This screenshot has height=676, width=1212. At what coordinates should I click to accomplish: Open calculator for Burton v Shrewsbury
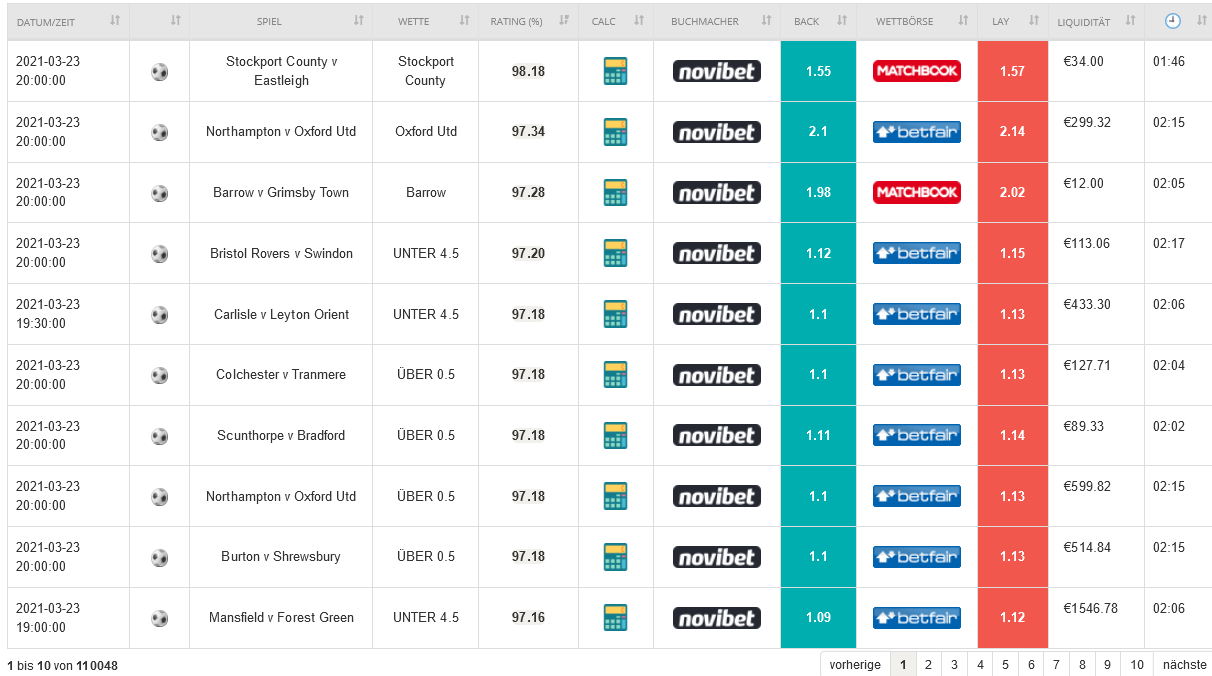pyautogui.click(x=616, y=556)
